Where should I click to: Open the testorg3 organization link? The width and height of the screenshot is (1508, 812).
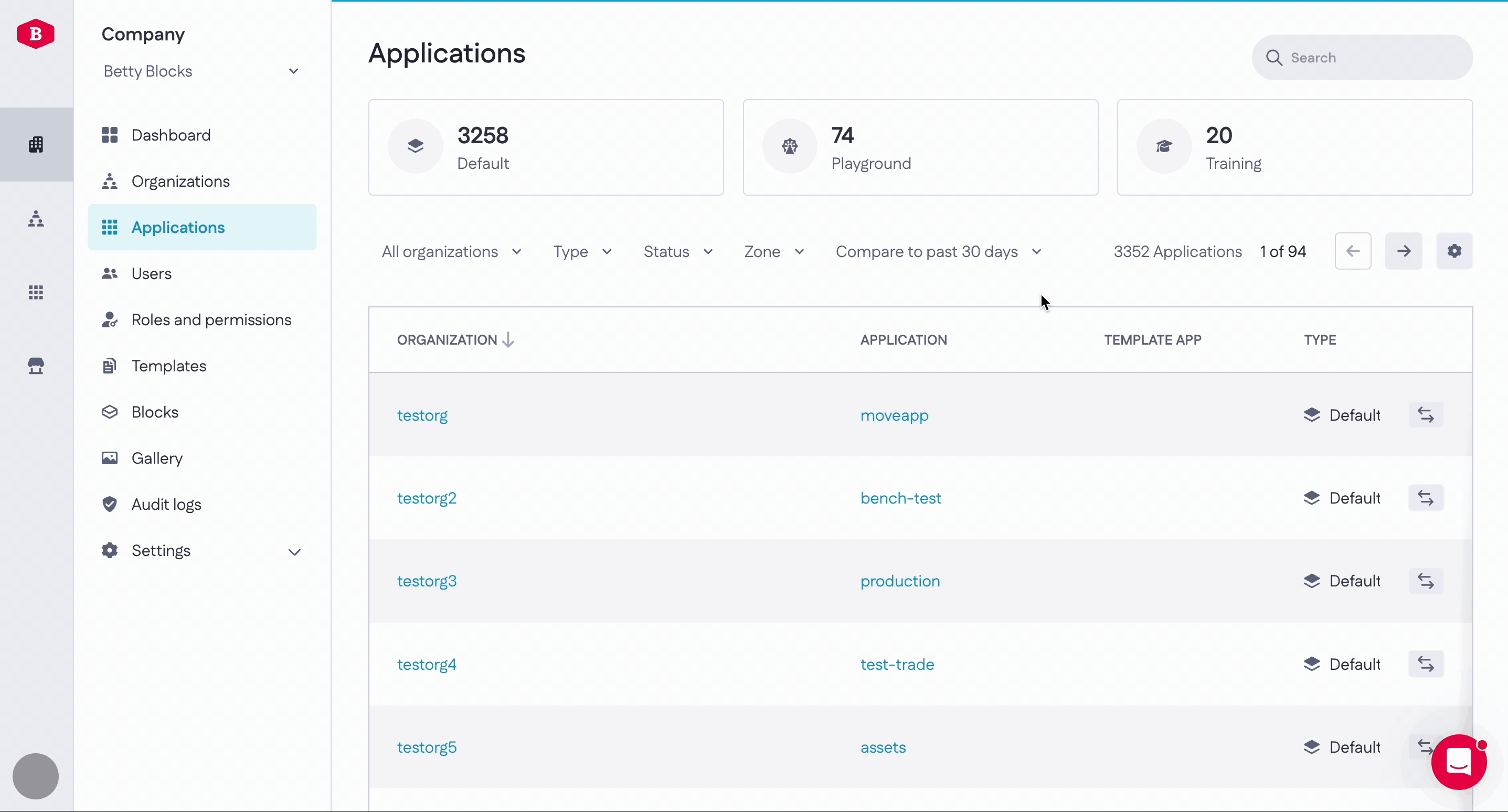[427, 581]
